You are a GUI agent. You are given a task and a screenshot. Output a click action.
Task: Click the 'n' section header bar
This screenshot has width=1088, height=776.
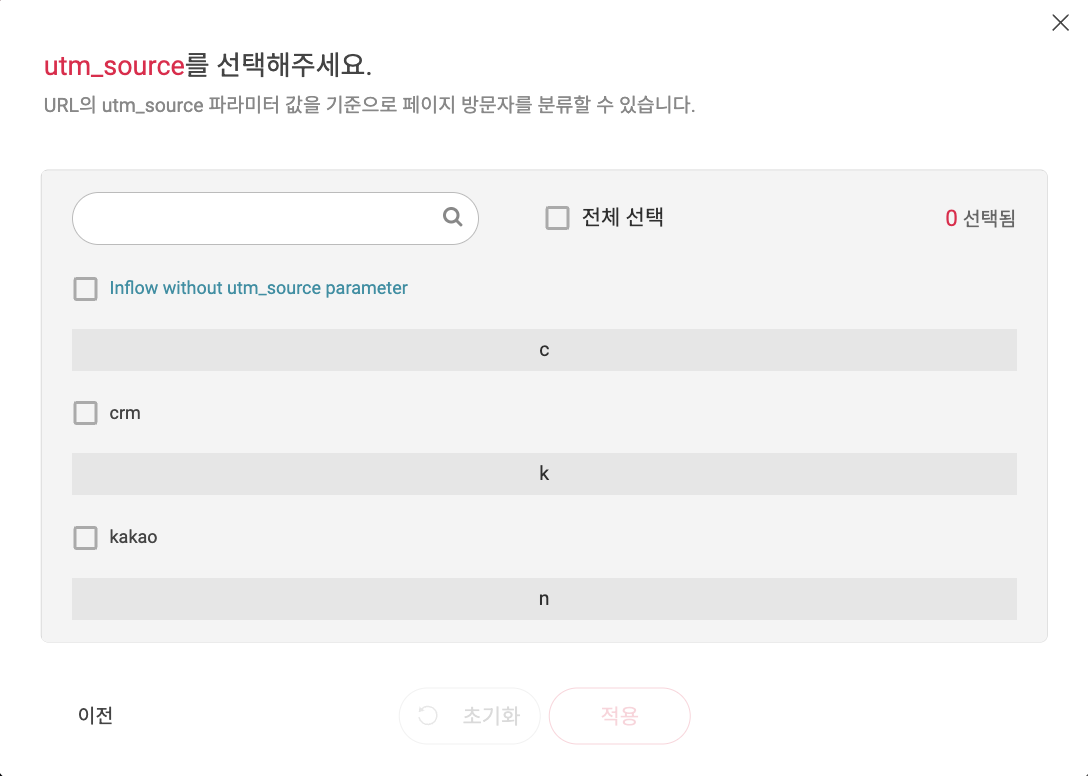[x=544, y=599]
